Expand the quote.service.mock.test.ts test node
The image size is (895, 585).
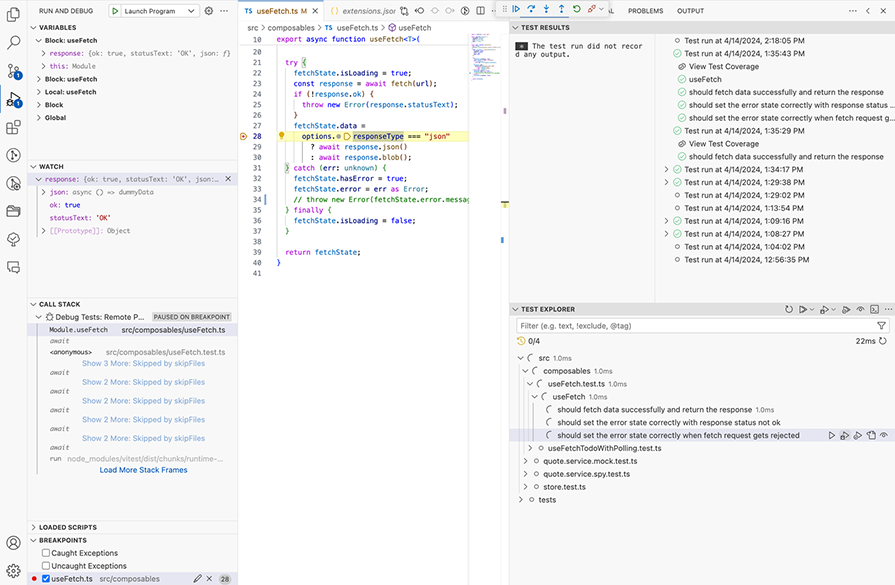(x=527, y=461)
